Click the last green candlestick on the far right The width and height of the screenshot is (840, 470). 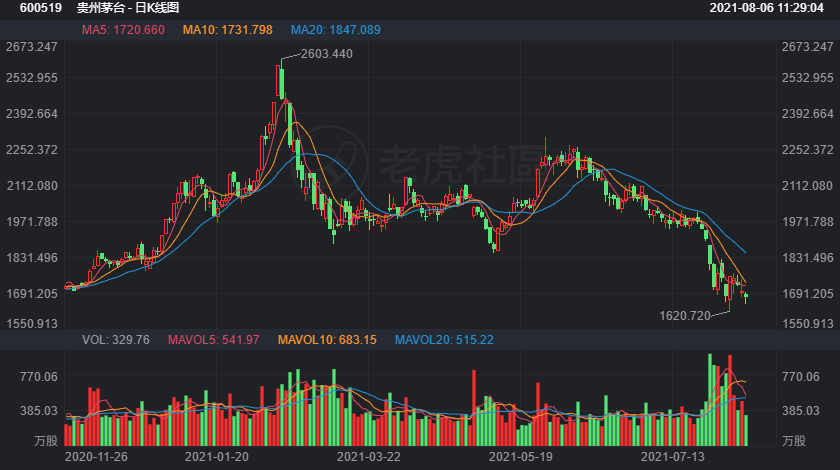tap(746, 297)
